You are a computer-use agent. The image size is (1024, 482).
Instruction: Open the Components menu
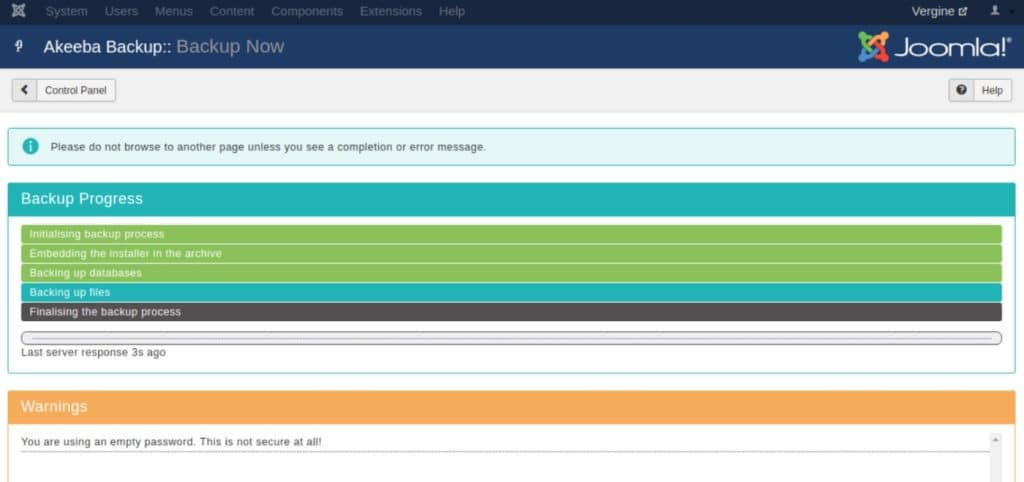tap(307, 11)
